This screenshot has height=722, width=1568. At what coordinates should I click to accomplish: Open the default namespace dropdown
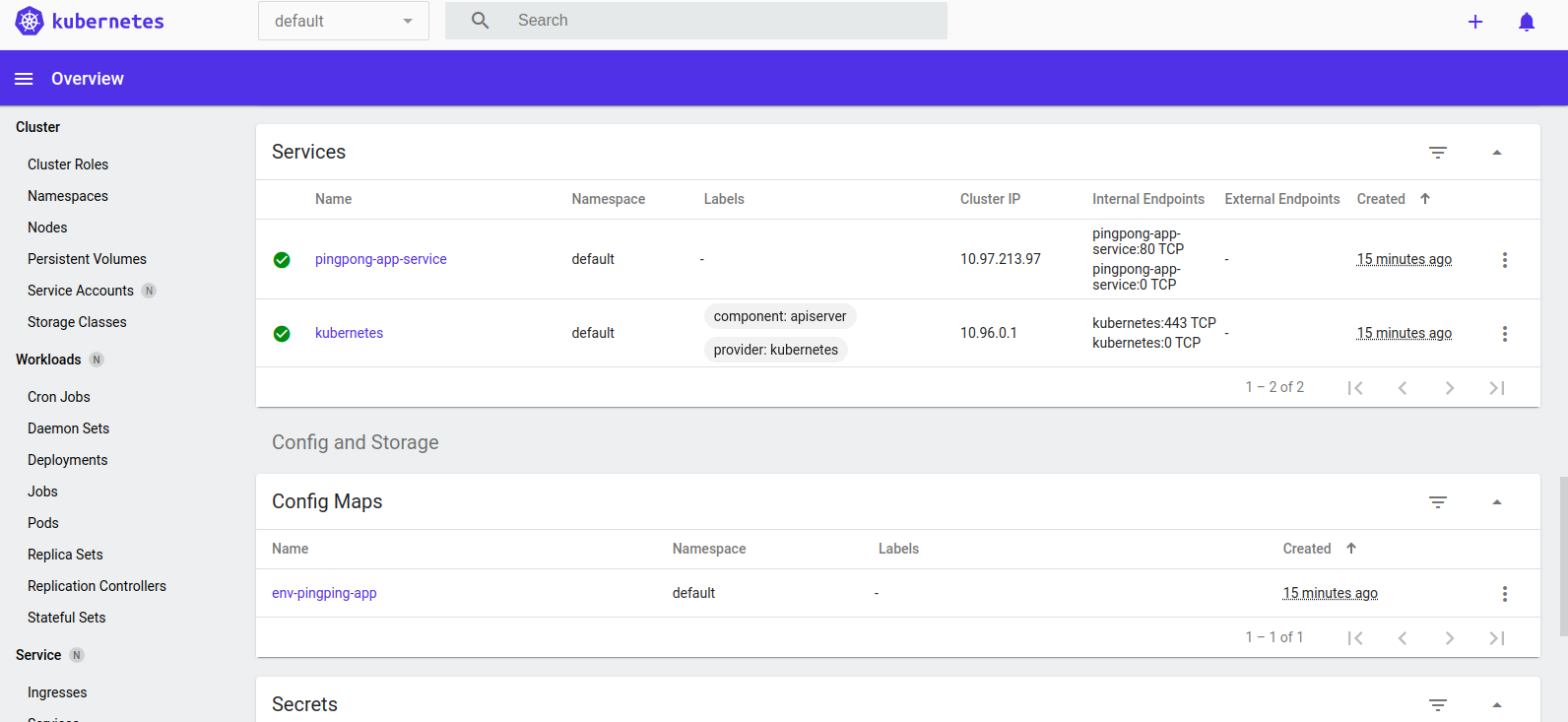(x=344, y=21)
